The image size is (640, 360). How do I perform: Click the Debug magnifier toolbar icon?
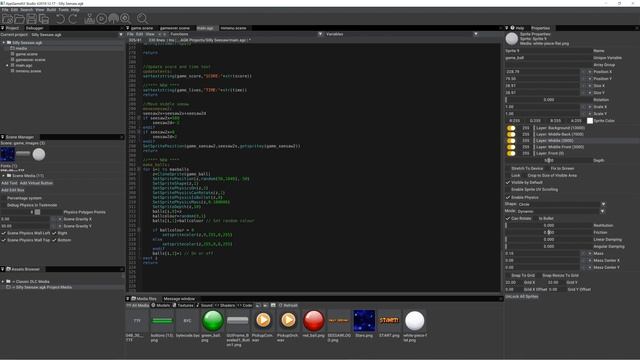pyautogui.click(x=125, y=18)
